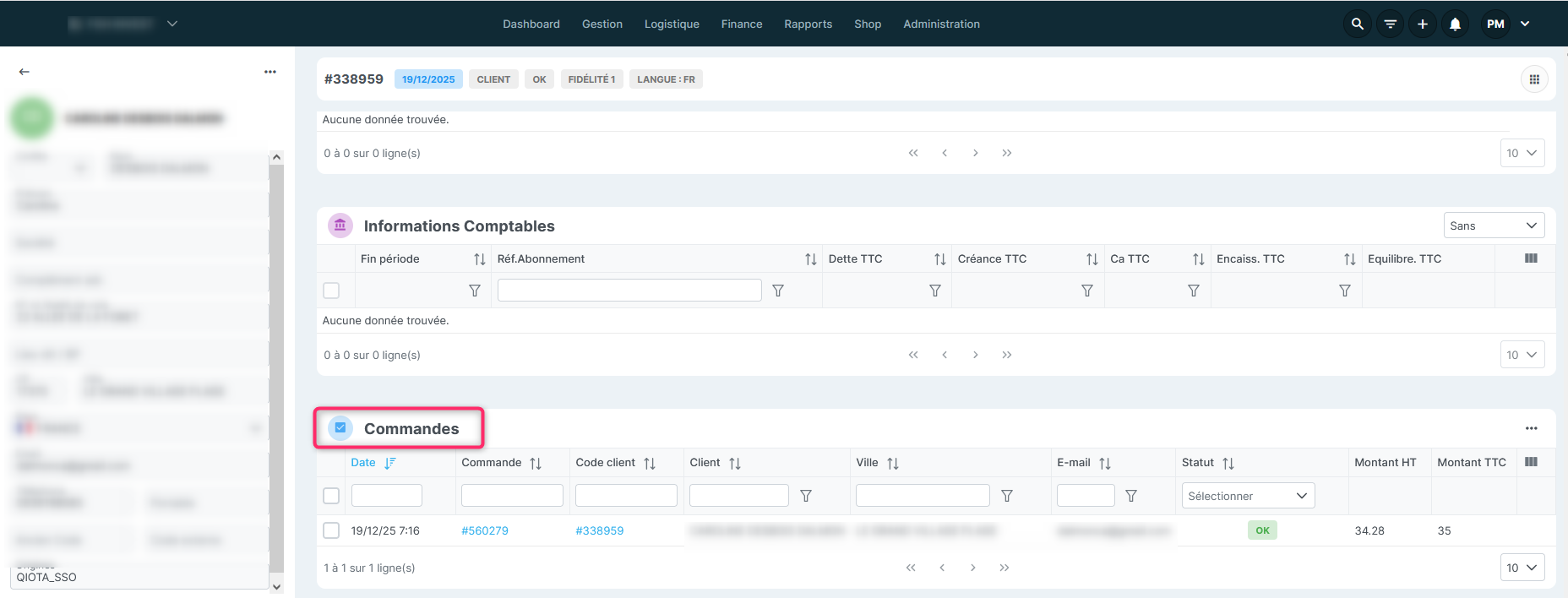Click the Commande filter text field
The image size is (1568, 598).
[512, 495]
